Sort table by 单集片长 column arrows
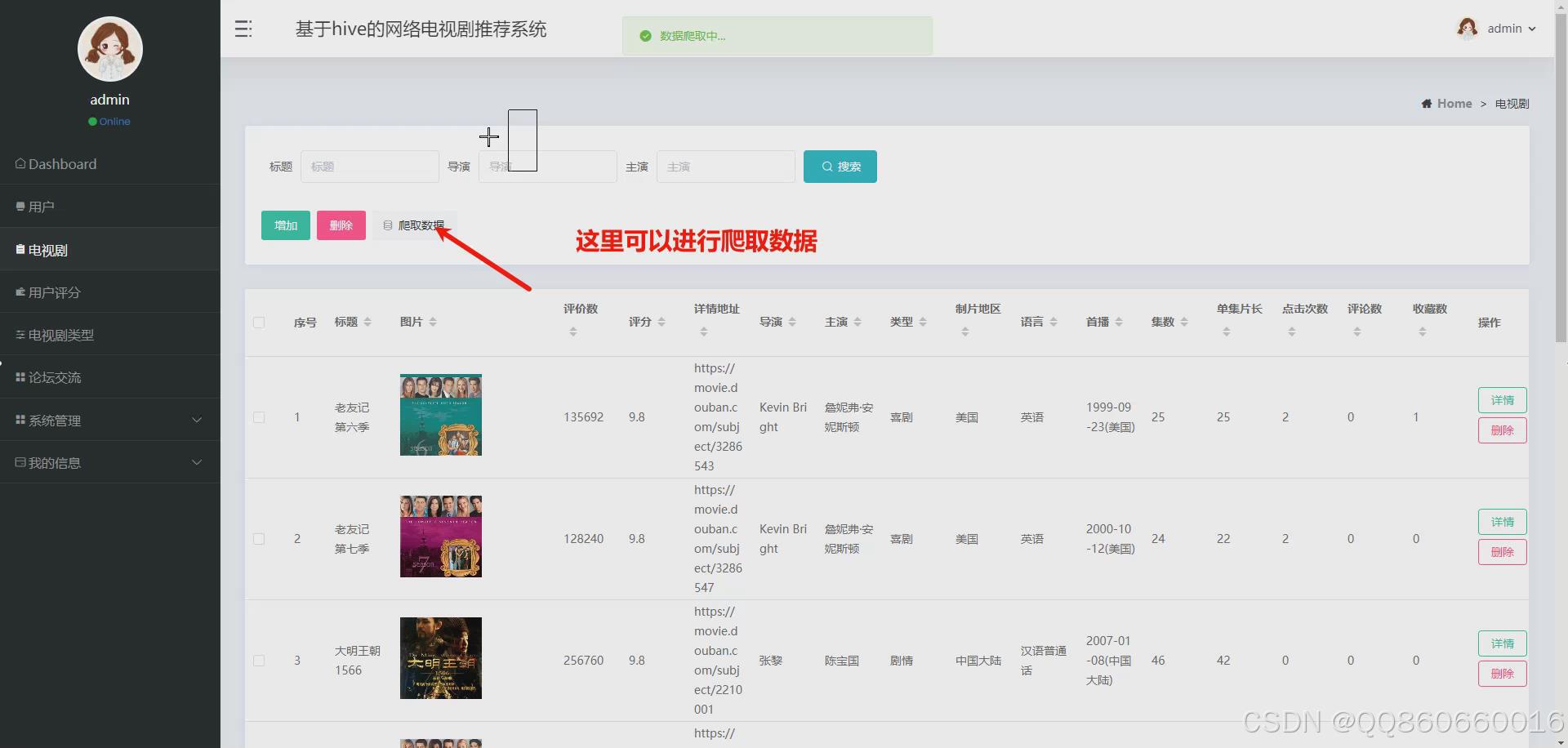The height and width of the screenshot is (748, 1568). point(1227,332)
